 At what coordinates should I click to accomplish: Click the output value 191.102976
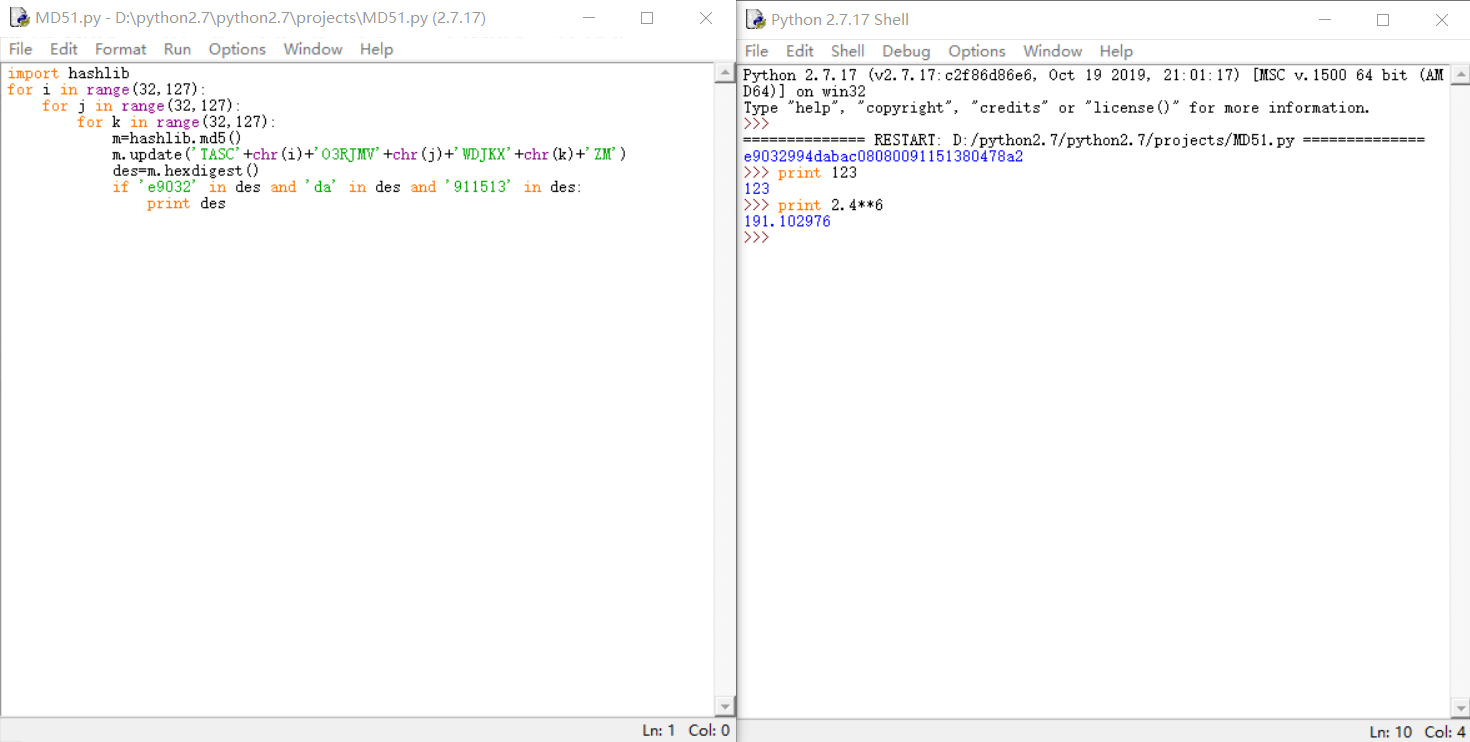[x=787, y=221]
